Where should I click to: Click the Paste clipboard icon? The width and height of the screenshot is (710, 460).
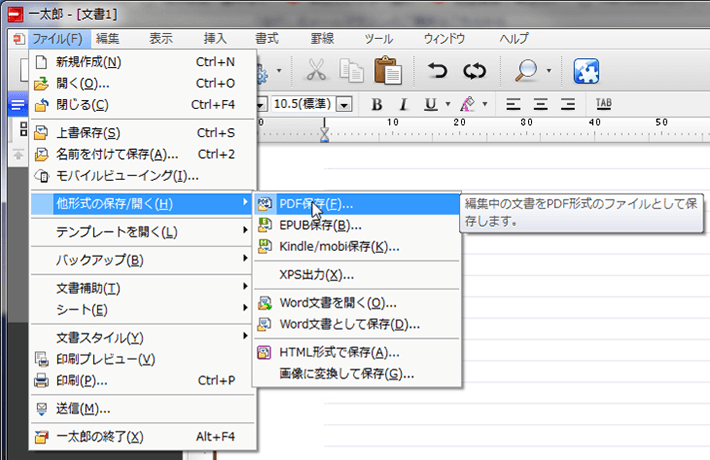pyautogui.click(x=387, y=71)
